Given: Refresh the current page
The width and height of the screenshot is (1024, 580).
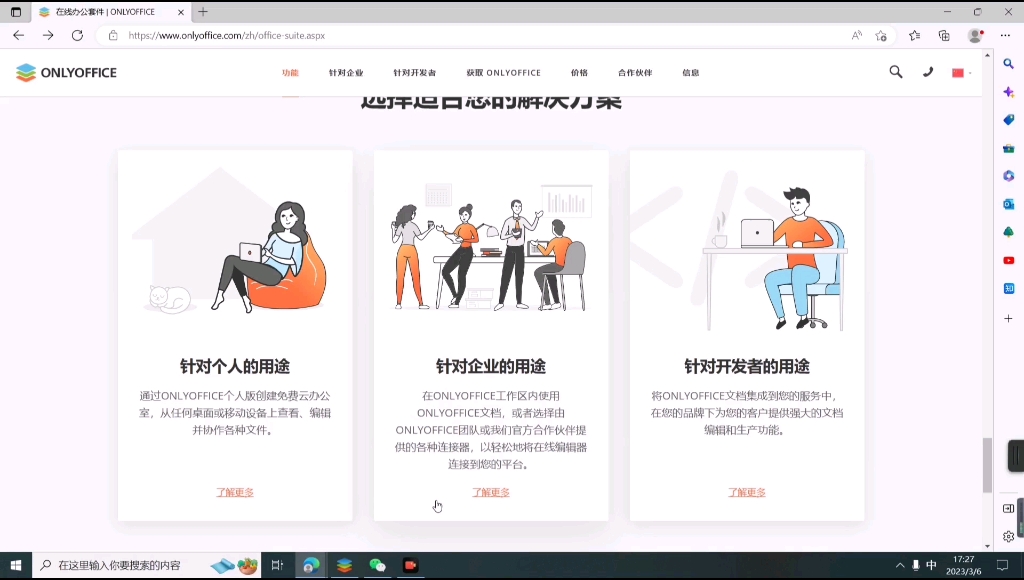Looking at the screenshot, I should pyautogui.click(x=78, y=34).
